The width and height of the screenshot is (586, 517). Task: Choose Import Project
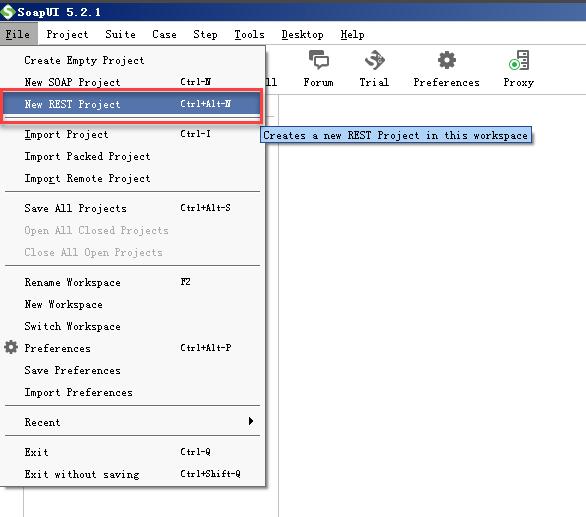pos(133,134)
